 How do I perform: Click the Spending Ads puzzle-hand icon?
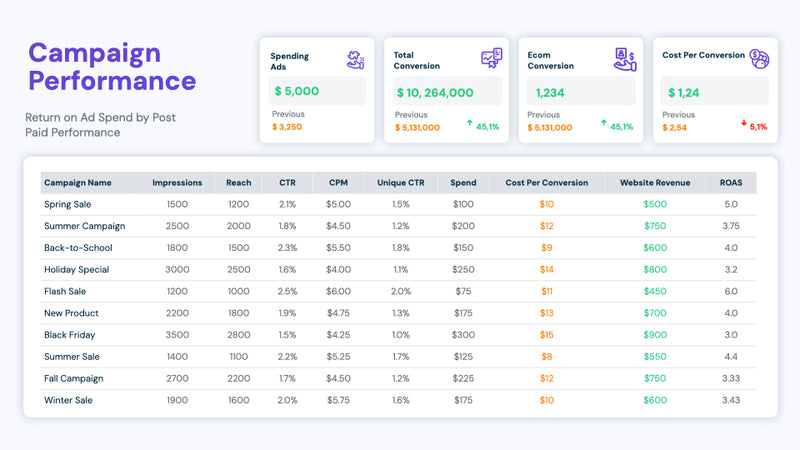[x=356, y=60]
